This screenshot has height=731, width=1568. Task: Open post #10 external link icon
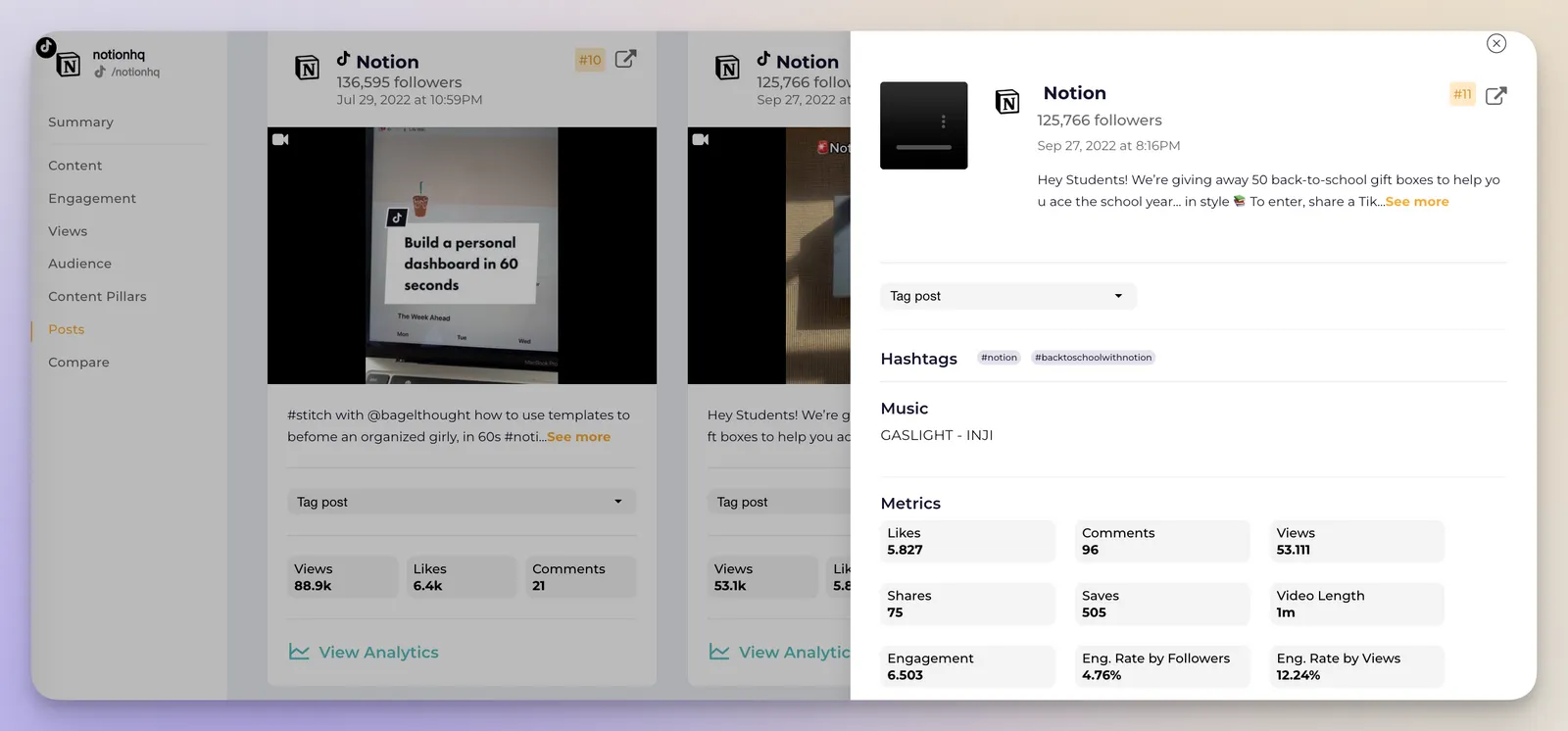pyautogui.click(x=625, y=59)
